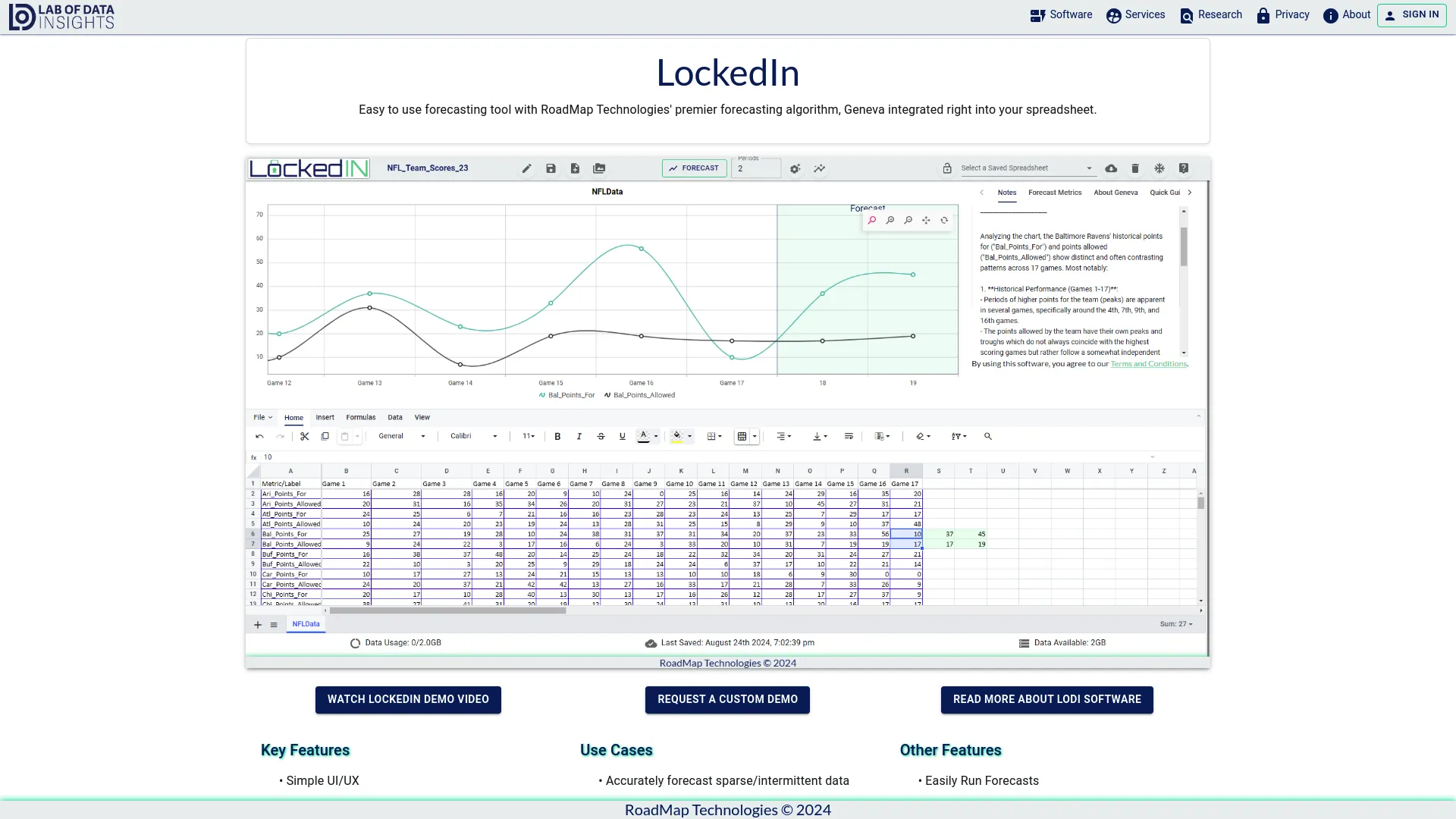Click the chart line icon next to settings gear
The image size is (1456, 819).
[x=819, y=169]
